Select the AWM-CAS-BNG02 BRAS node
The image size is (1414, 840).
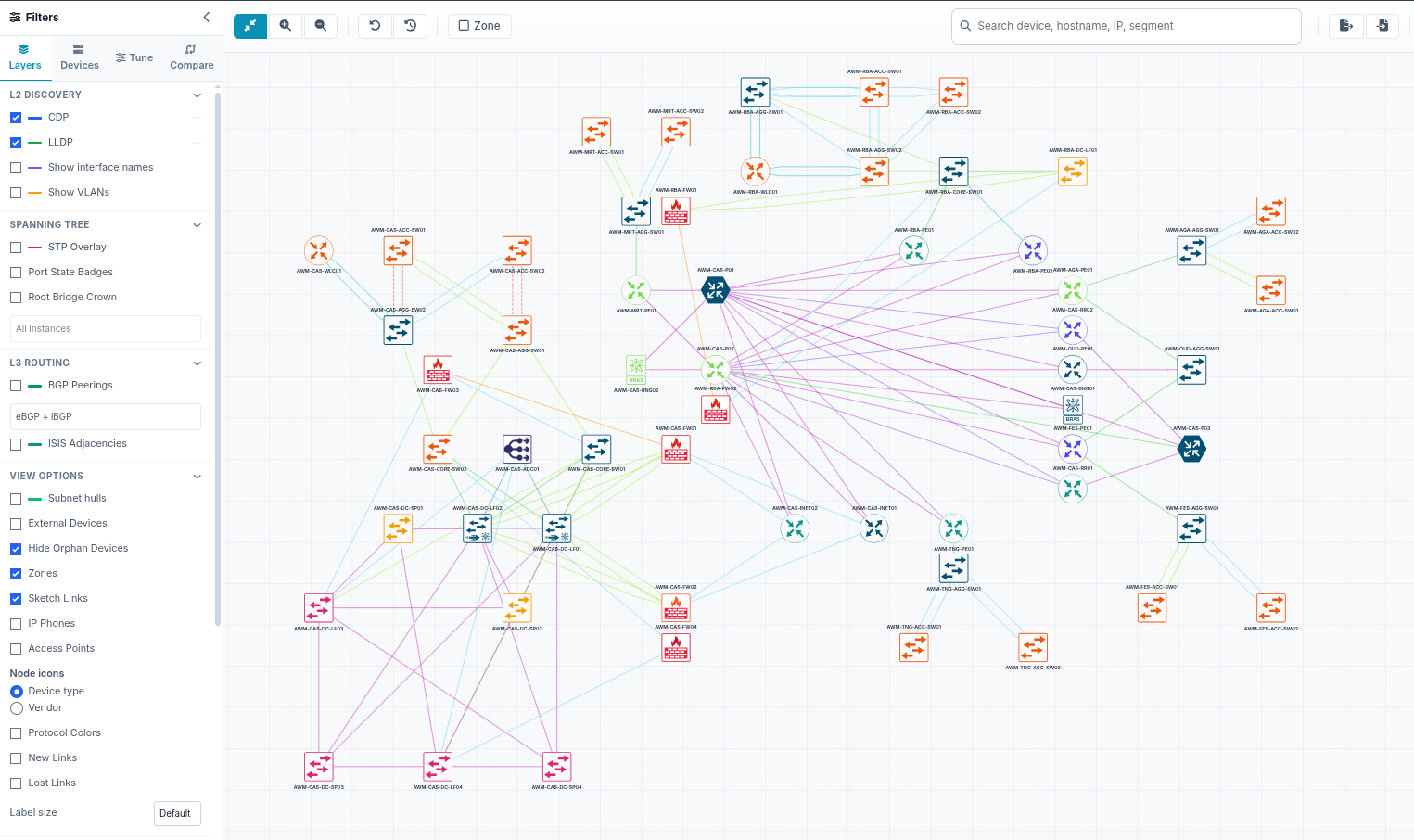636,369
